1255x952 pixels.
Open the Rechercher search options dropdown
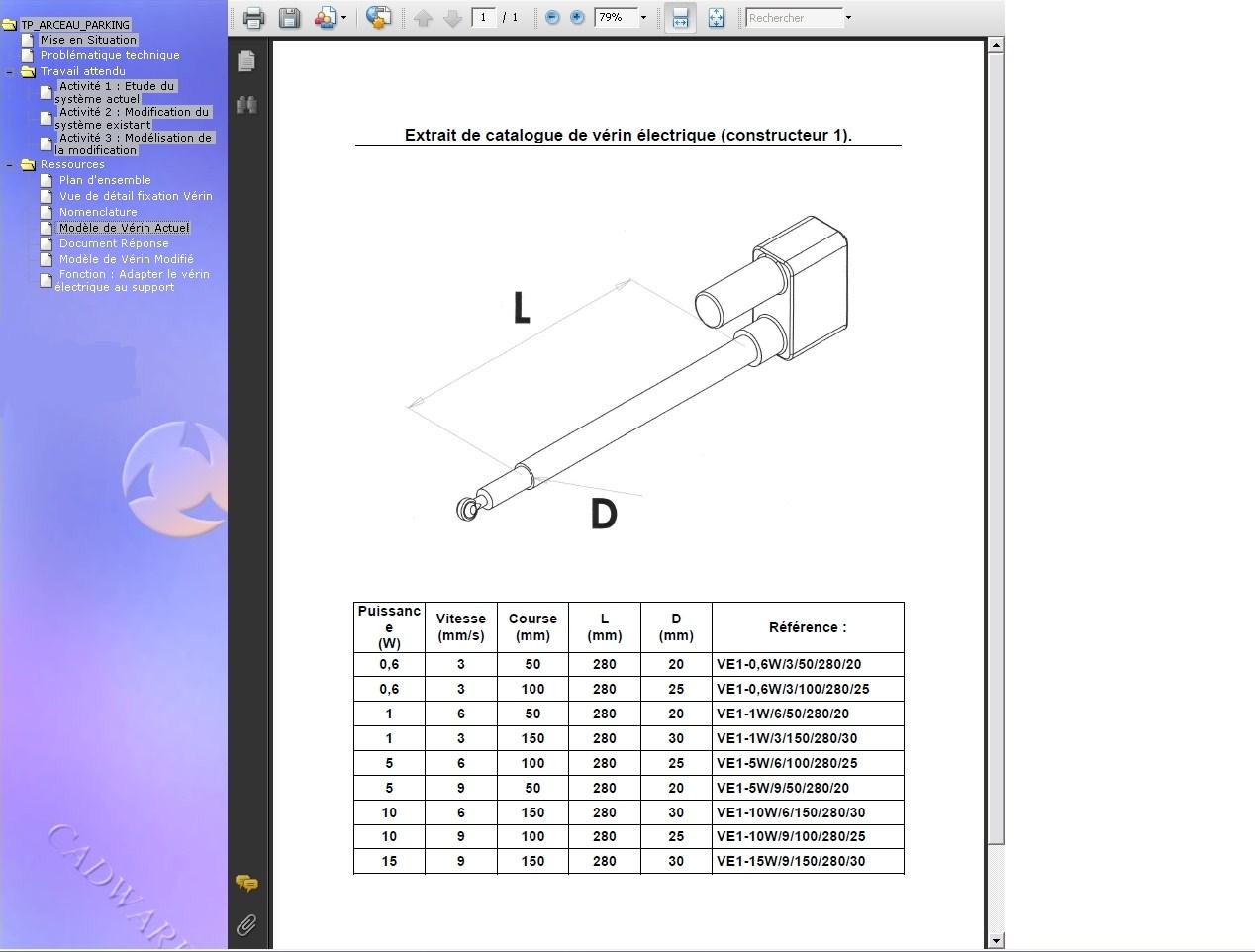848,18
